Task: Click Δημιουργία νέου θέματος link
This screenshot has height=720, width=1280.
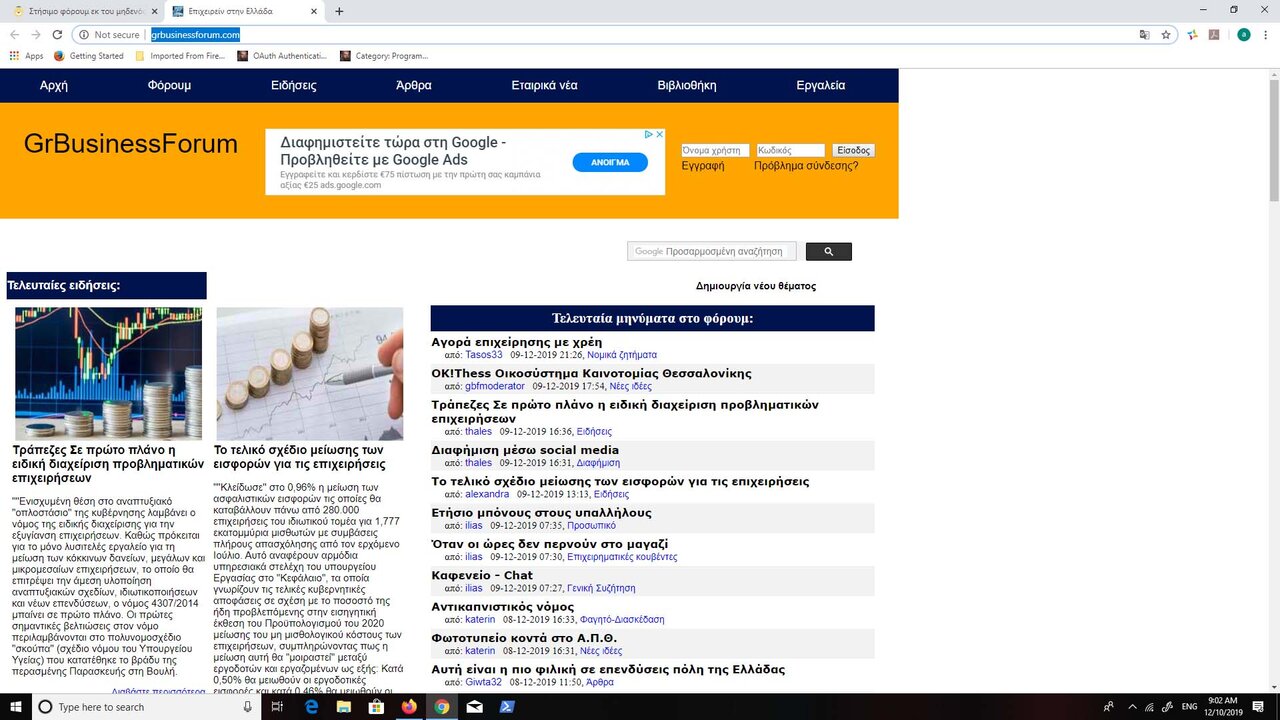Action: (756, 286)
